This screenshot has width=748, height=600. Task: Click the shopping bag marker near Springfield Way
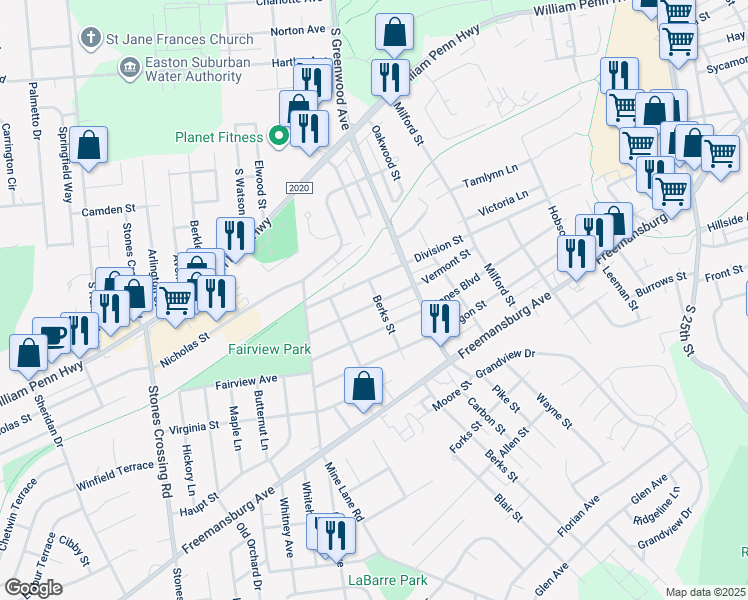[x=88, y=148]
